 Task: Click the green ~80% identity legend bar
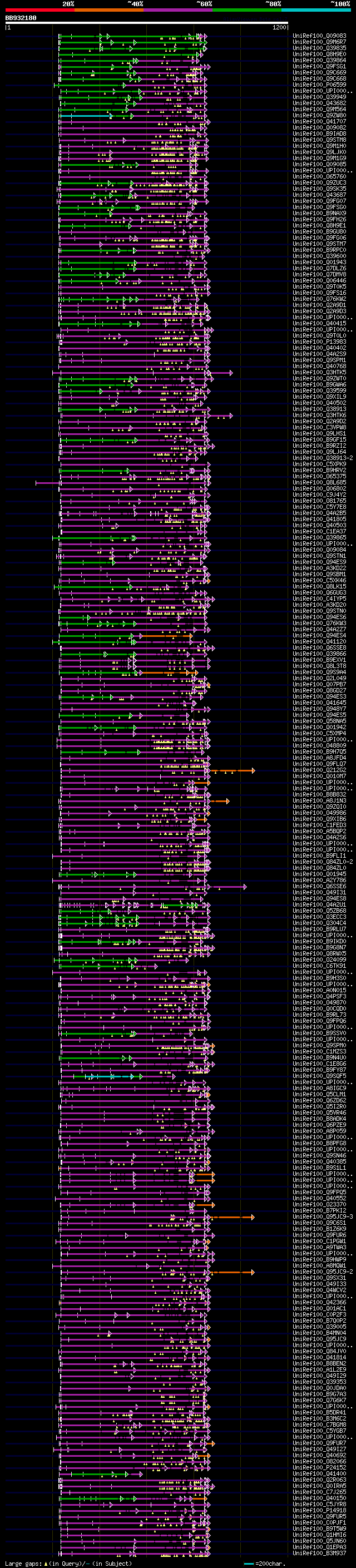tap(246, 10)
